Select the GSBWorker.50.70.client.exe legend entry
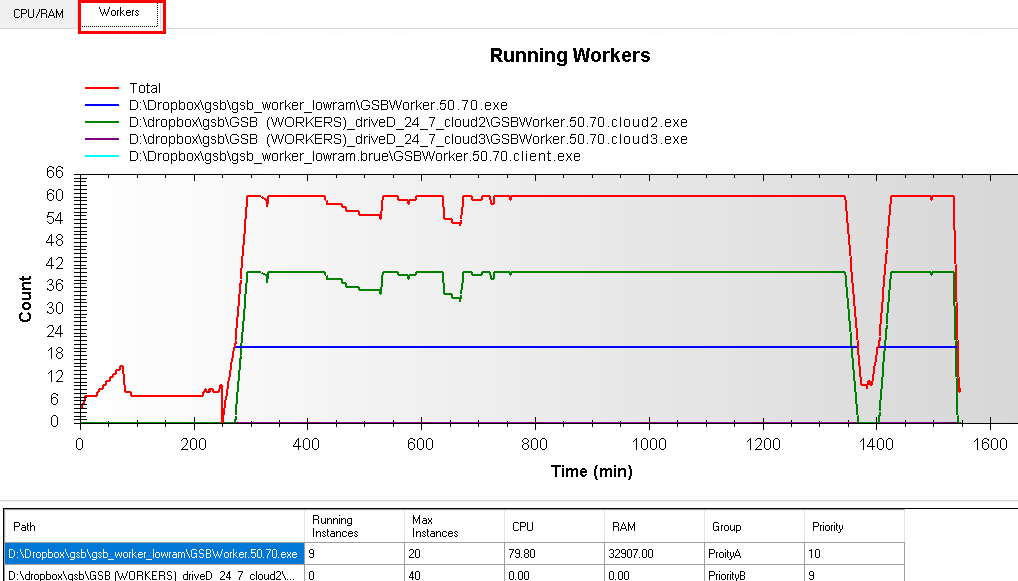1018x581 pixels. 354,156
